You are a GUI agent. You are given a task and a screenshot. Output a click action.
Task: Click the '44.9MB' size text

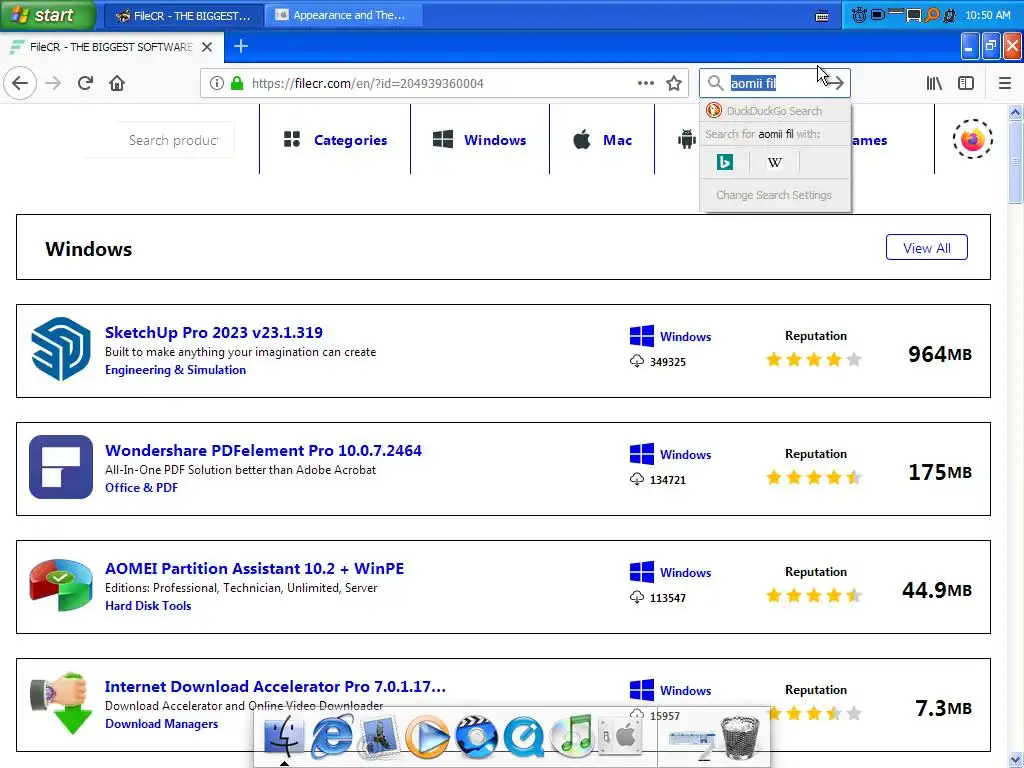tap(936, 590)
